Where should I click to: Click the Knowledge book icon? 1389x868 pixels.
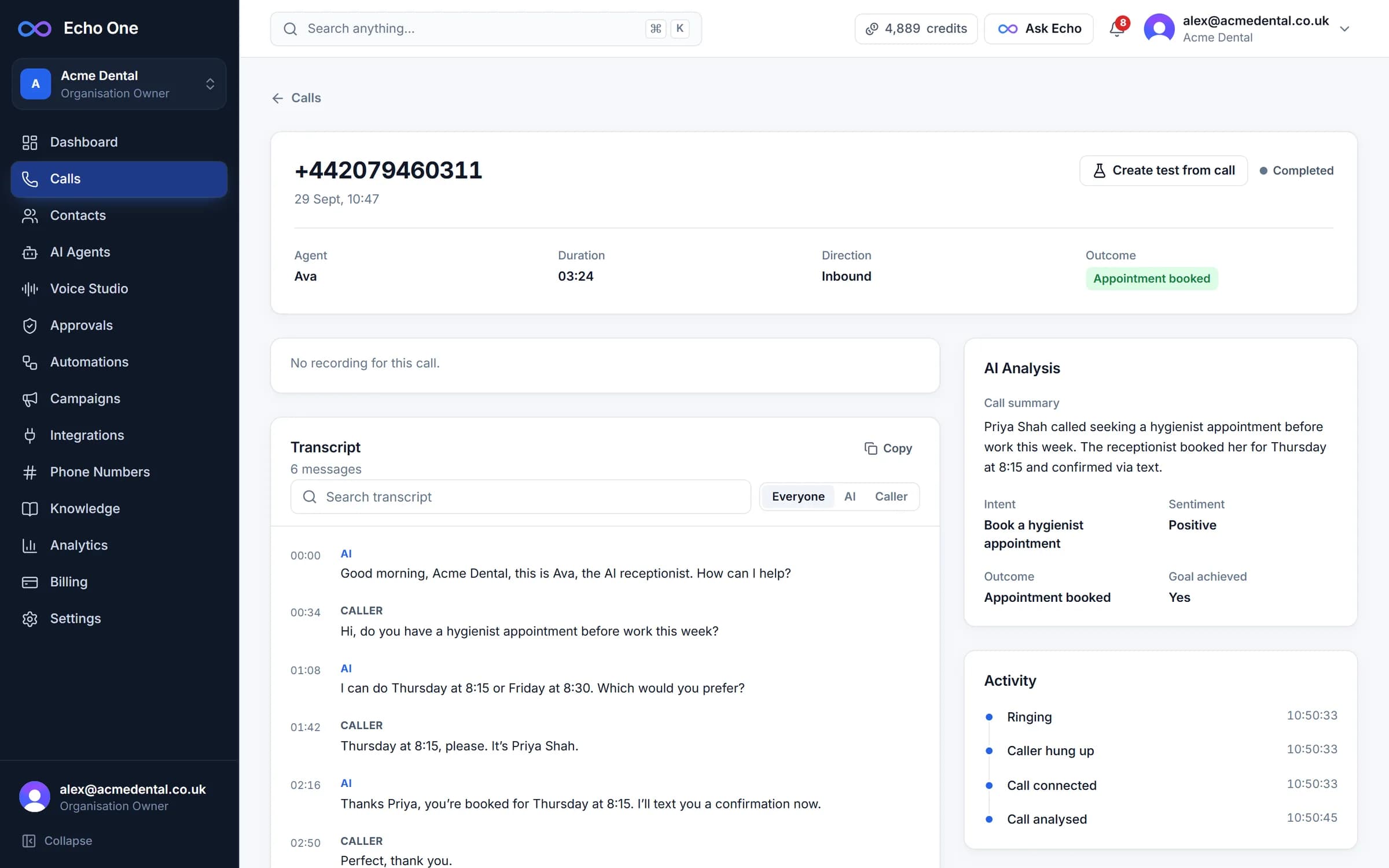[x=30, y=509]
